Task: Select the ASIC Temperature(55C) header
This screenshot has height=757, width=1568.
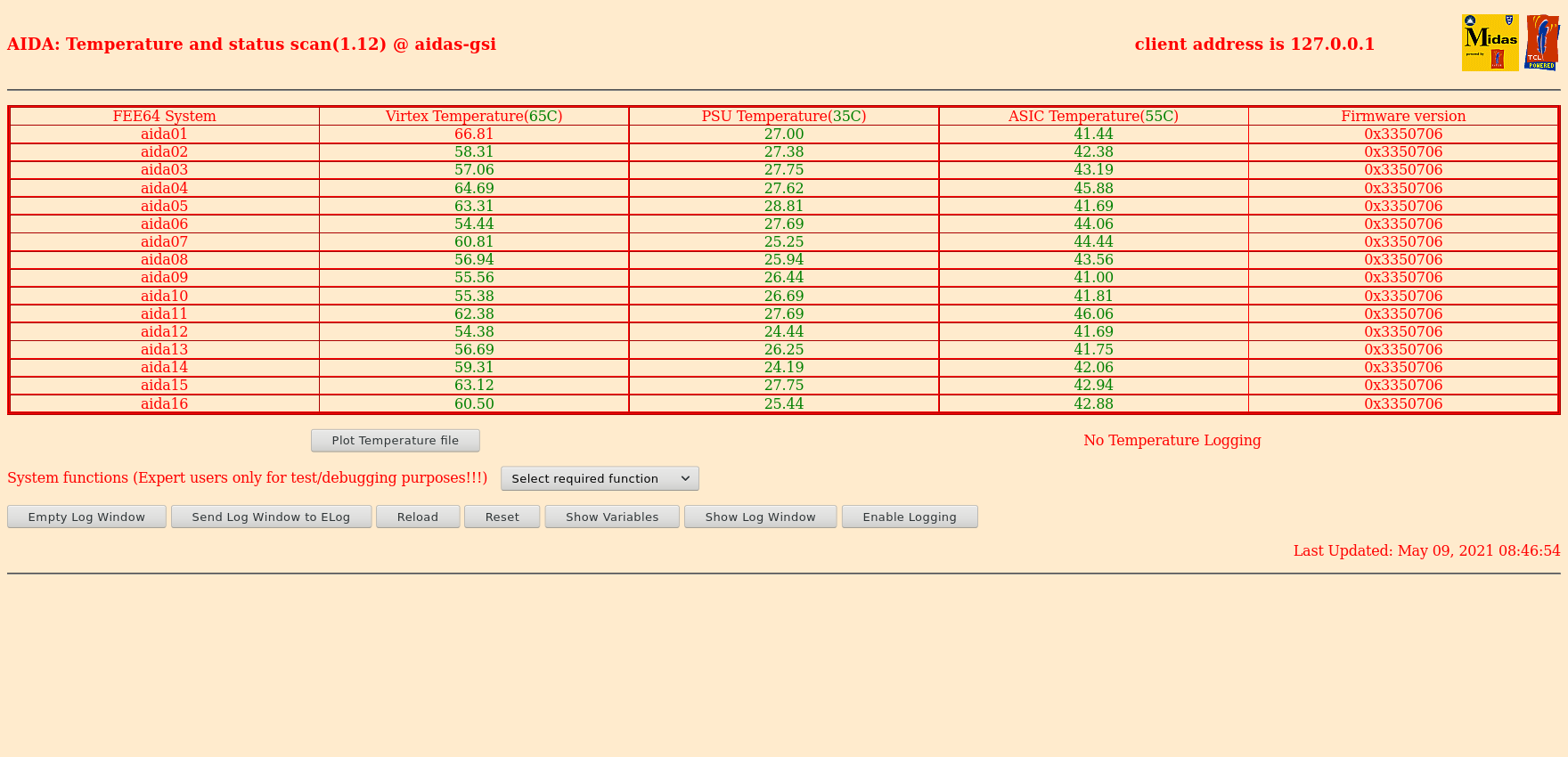Action: (x=1093, y=116)
